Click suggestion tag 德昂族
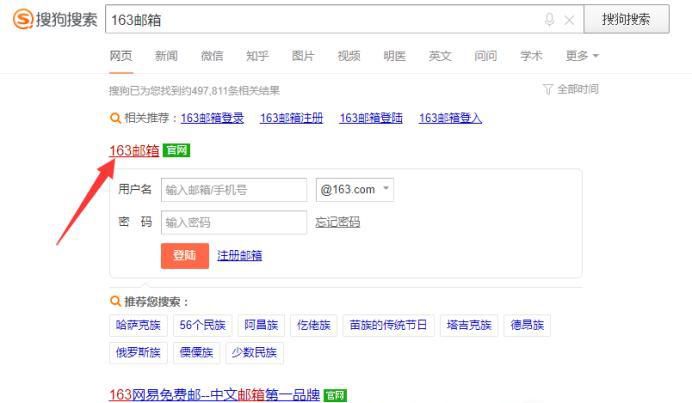The height and width of the screenshot is (403, 692). click(527, 325)
